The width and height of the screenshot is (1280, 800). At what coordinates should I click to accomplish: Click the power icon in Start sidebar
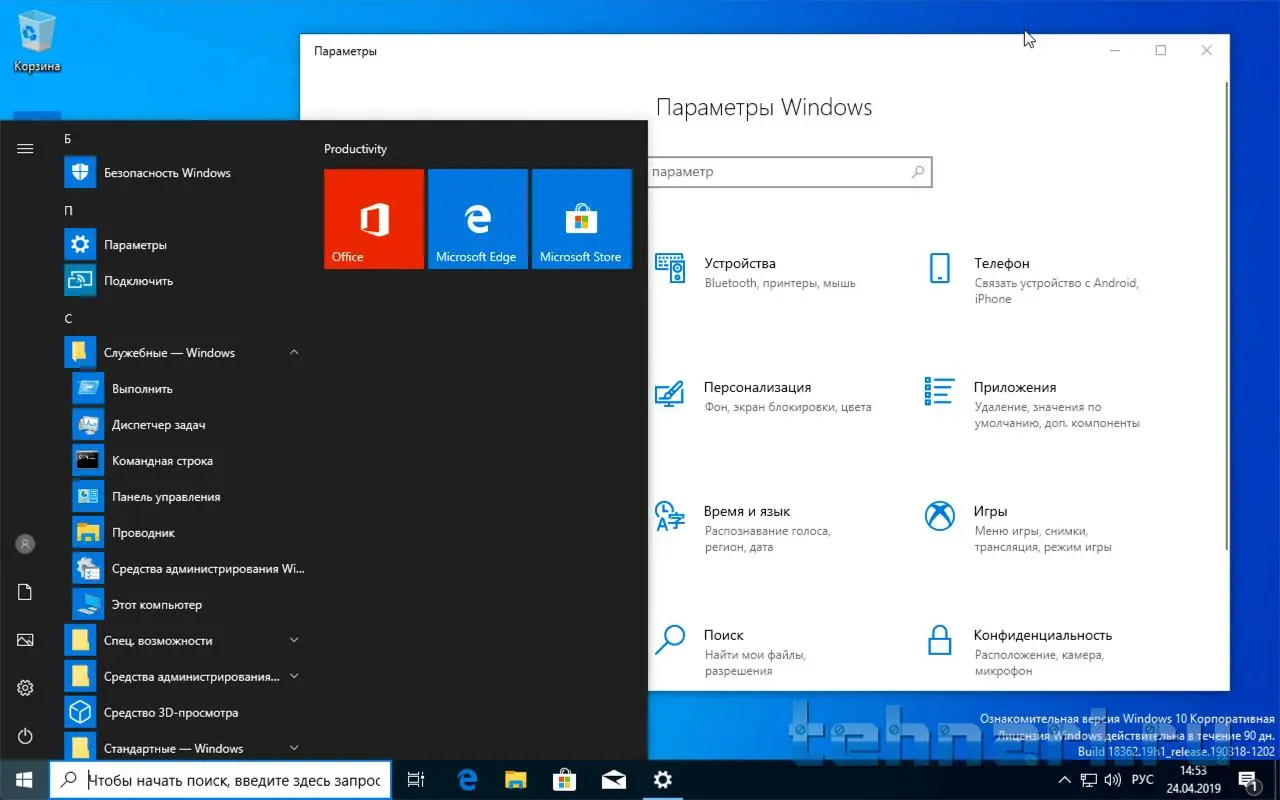[x=25, y=736]
